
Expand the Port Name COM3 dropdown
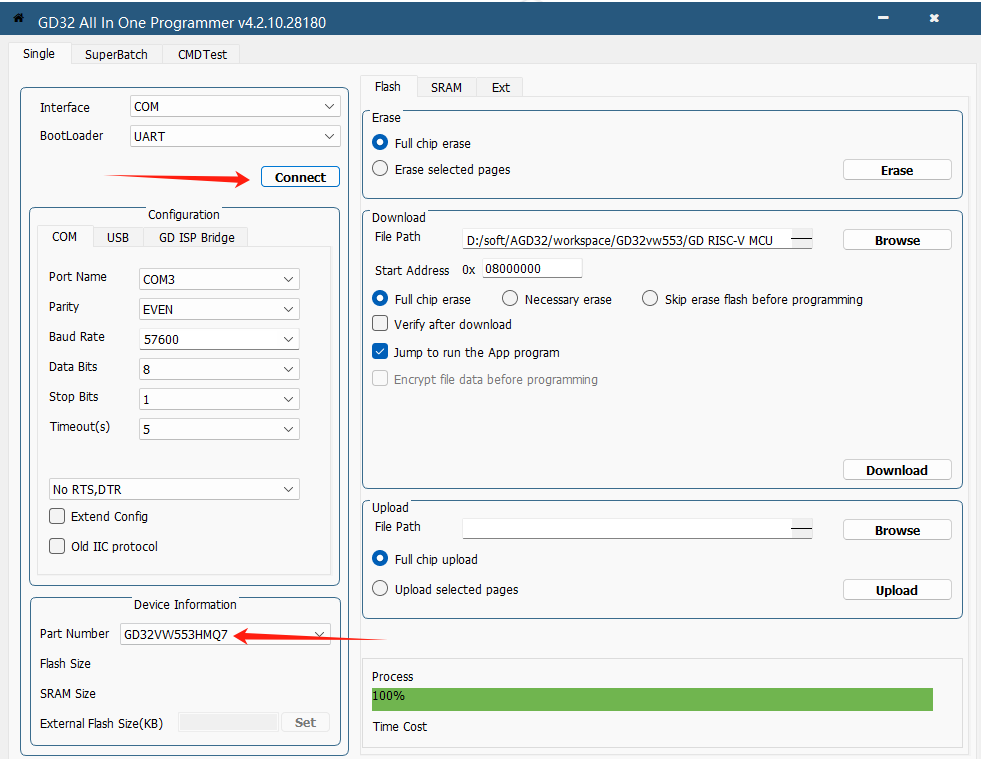point(219,280)
